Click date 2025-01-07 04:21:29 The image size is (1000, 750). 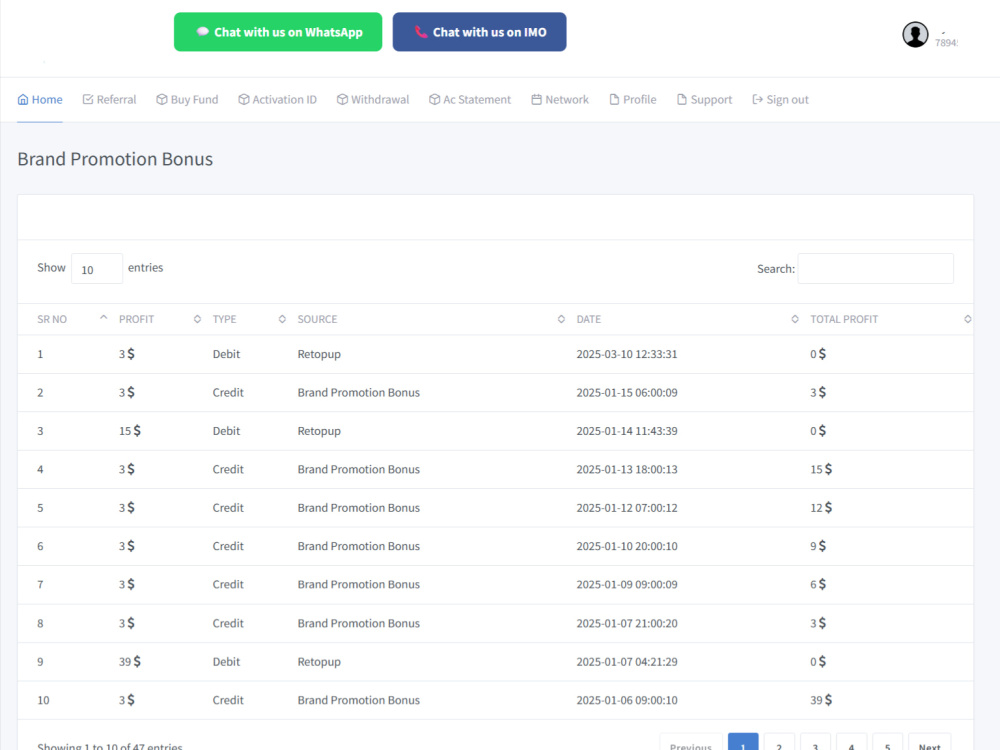click(627, 661)
